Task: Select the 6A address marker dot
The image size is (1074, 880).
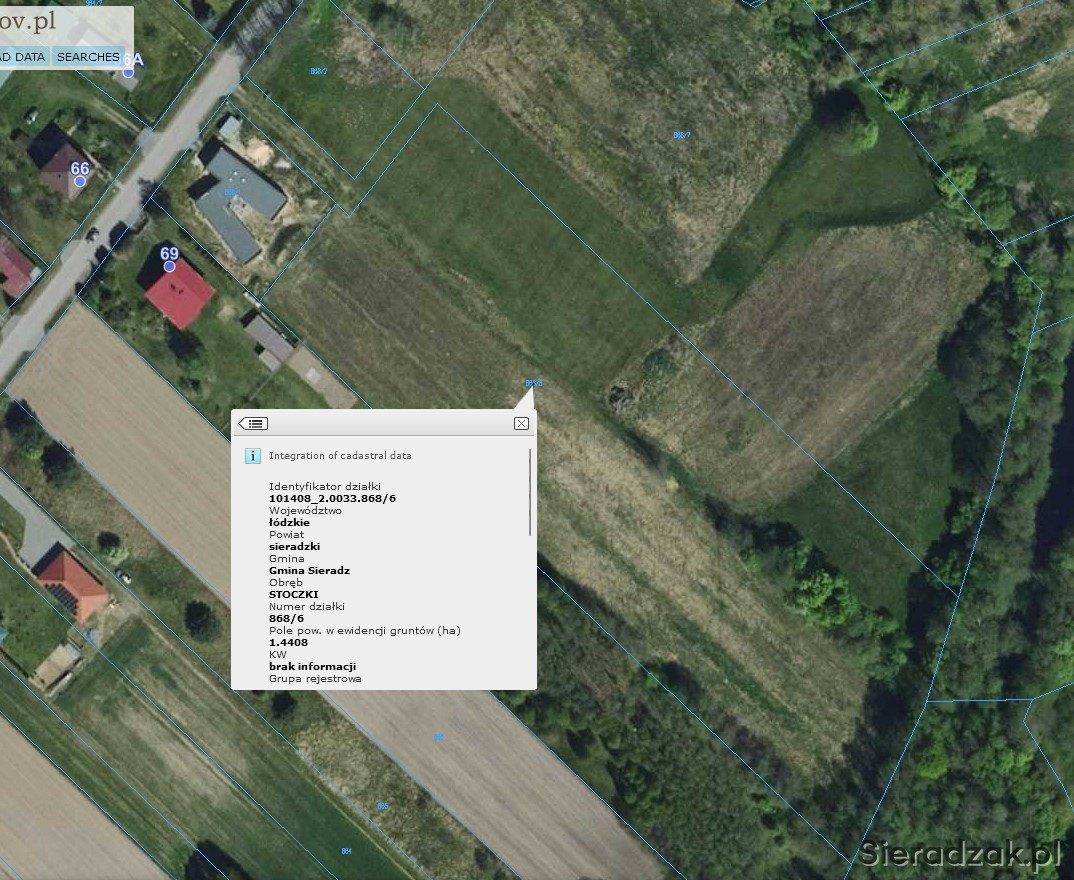Action: pos(128,72)
